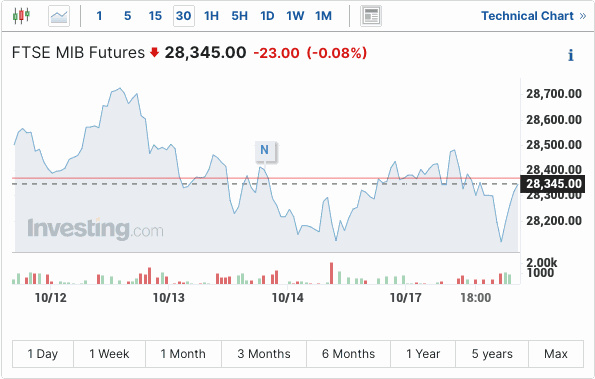595x379 pixels.
Task: Switch to 1D interval
Action: (267, 16)
